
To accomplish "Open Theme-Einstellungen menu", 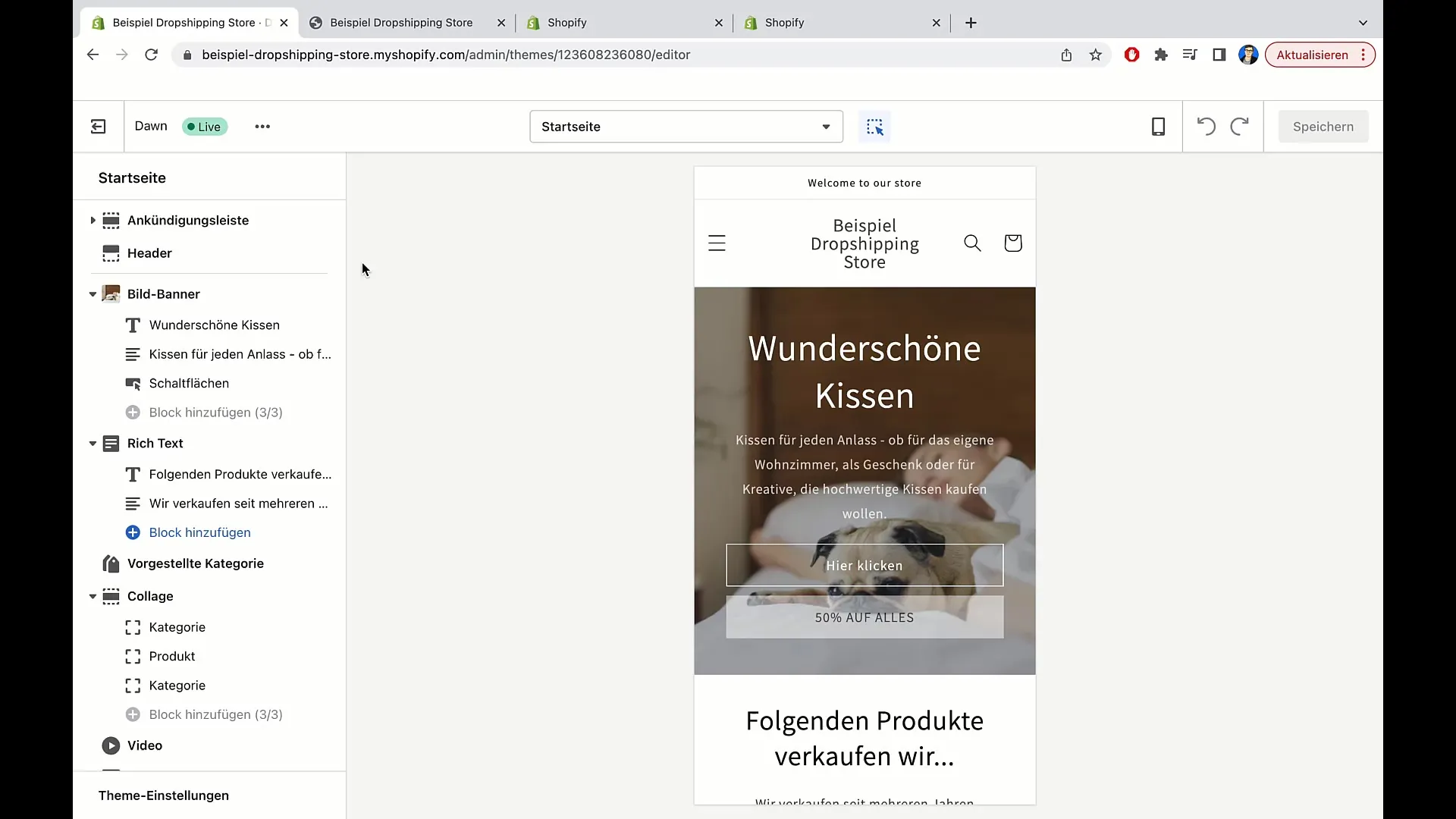I will pyautogui.click(x=163, y=795).
